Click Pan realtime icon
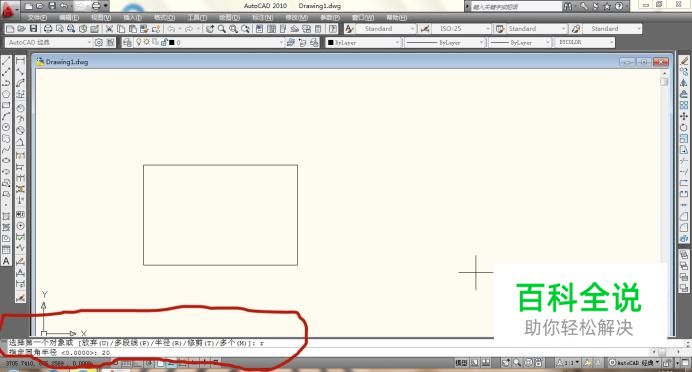The image size is (692, 372). [210, 29]
